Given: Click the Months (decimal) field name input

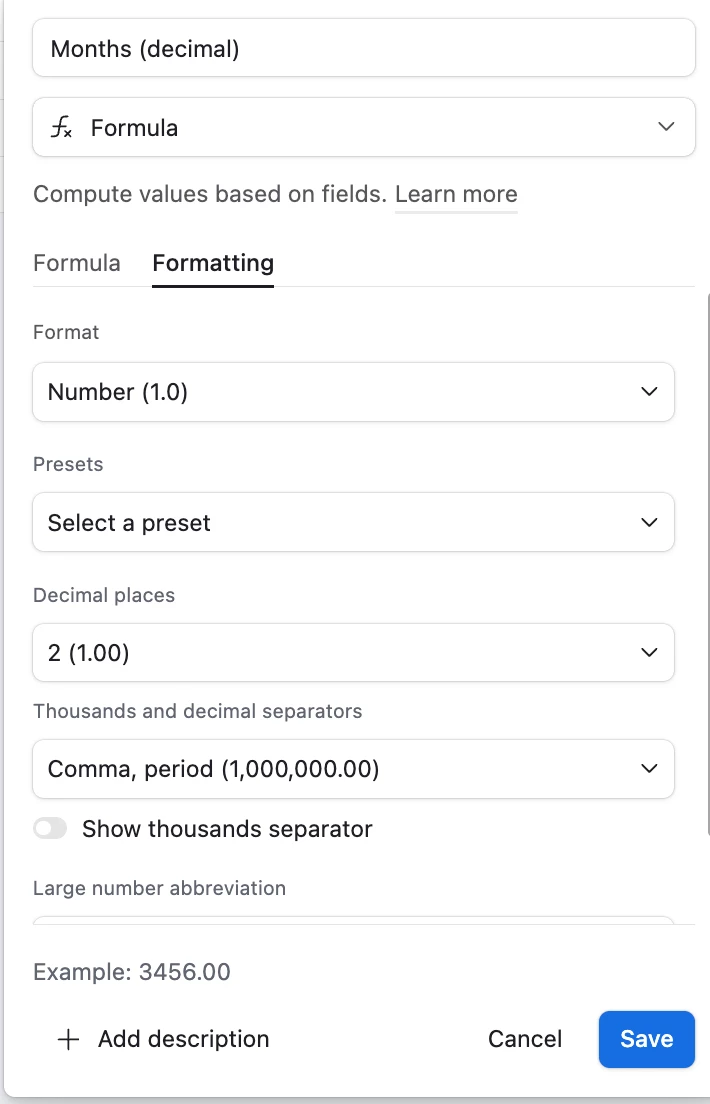Looking at the screenshot, I should (x=363, y=48).
